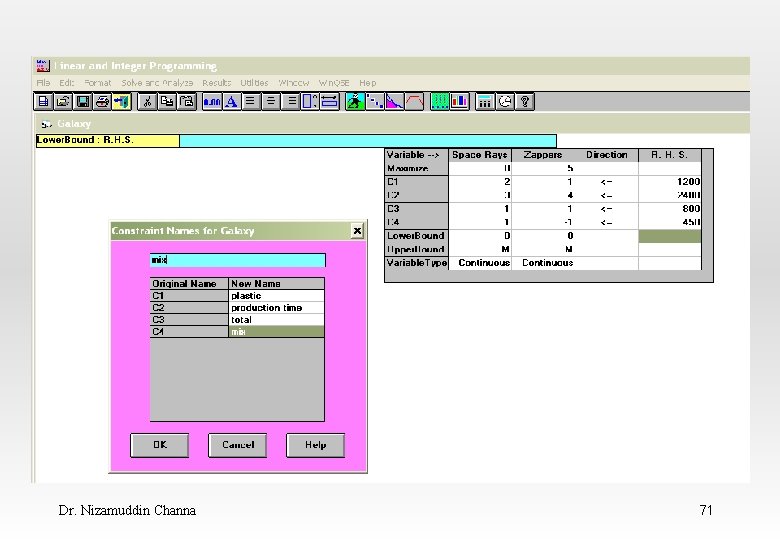Select the highlighted LowerBound R.H.S. cell

point(670,236)
